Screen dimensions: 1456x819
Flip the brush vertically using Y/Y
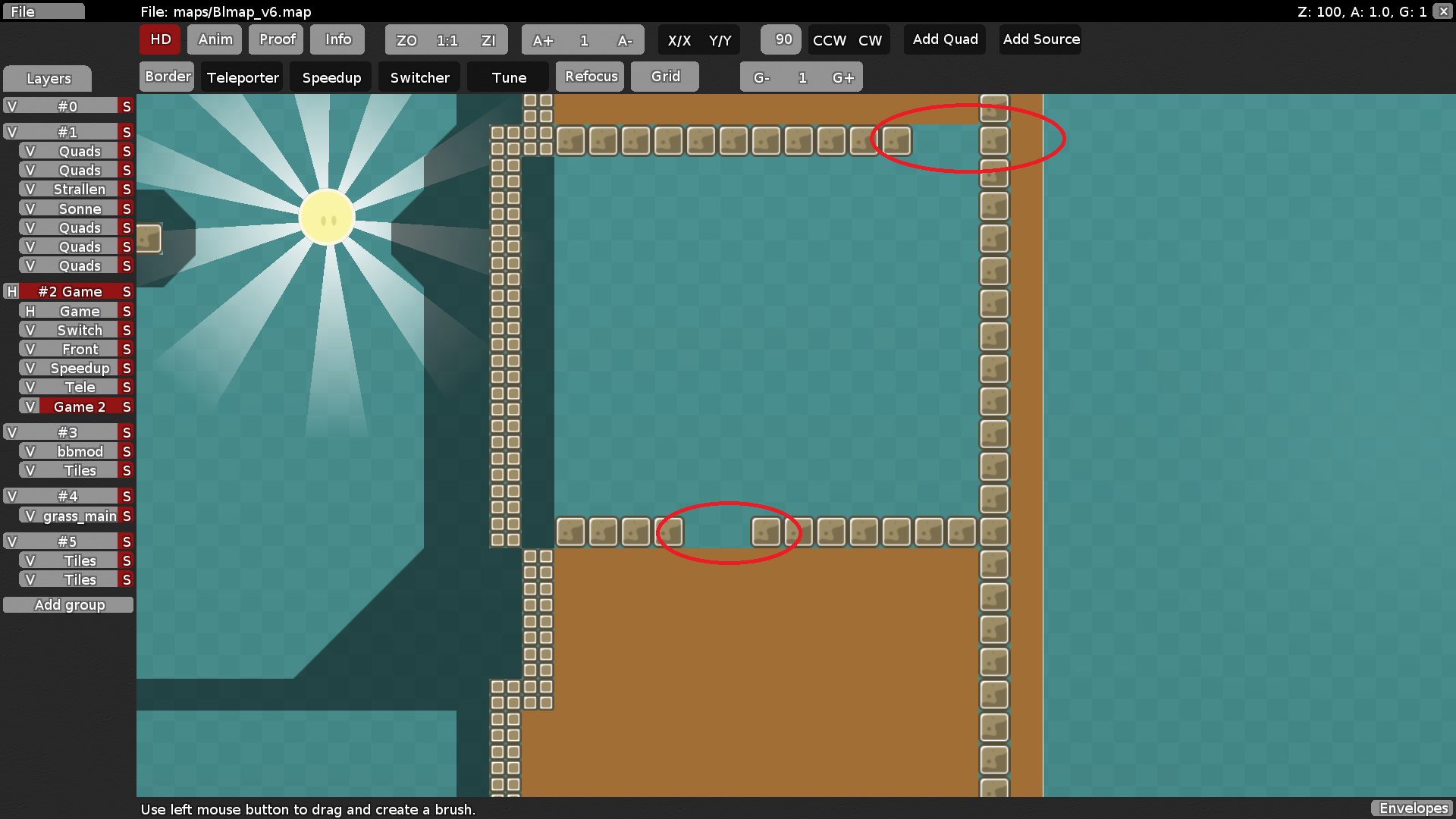[x=717, y=39]
